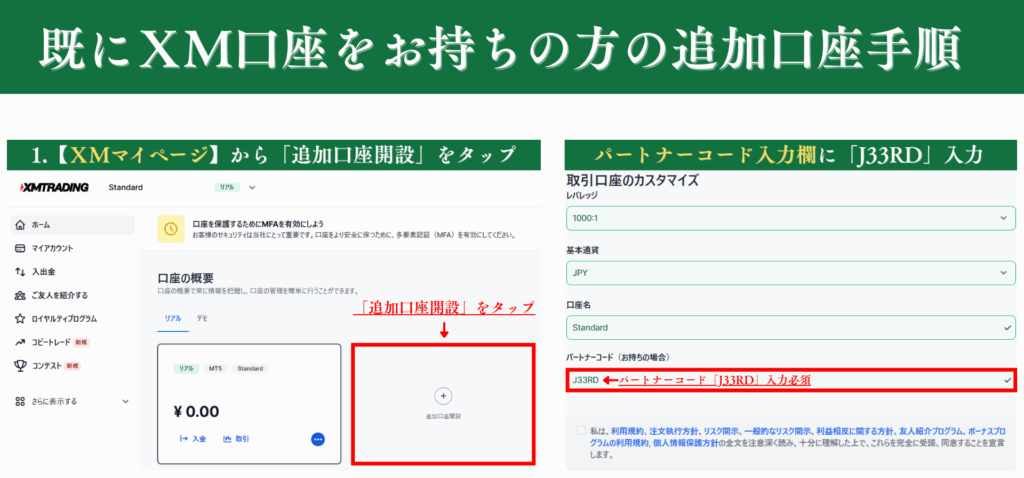1024x478 pixels.
Task: Open the レバレッジ 1000:1 dropdown
Action: 790,218
